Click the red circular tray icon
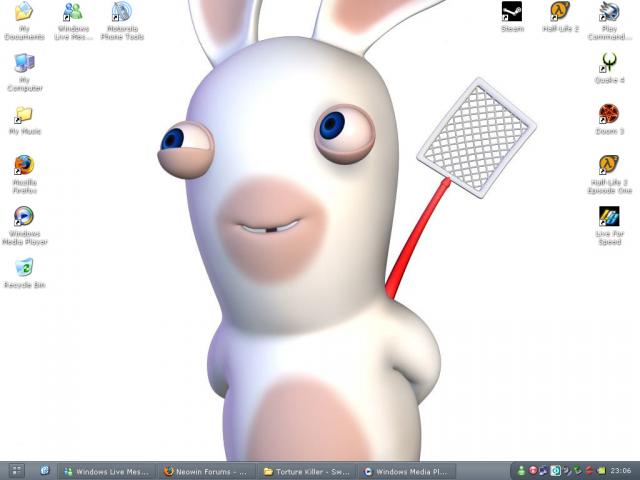This screenshot has width=640, height=480. coord(533,471)
